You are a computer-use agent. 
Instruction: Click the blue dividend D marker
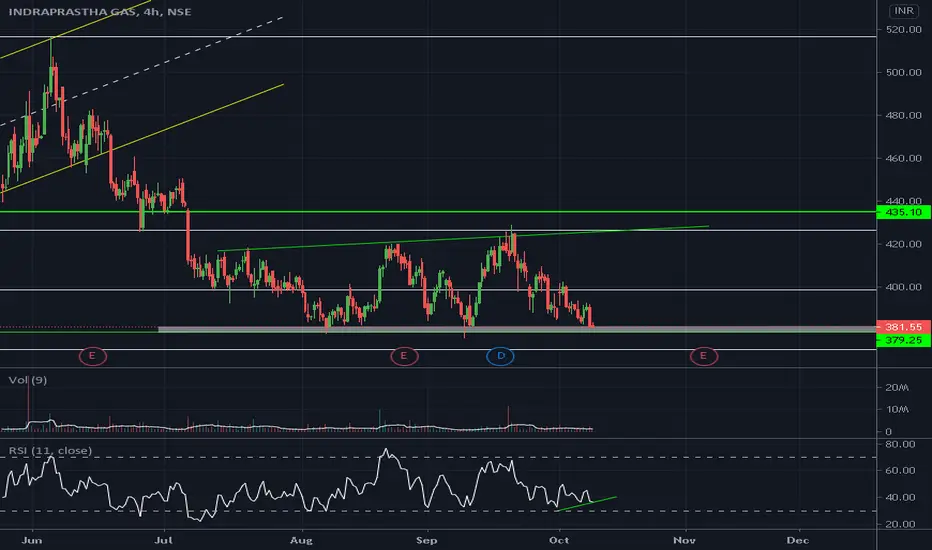(x=500, y=356)
